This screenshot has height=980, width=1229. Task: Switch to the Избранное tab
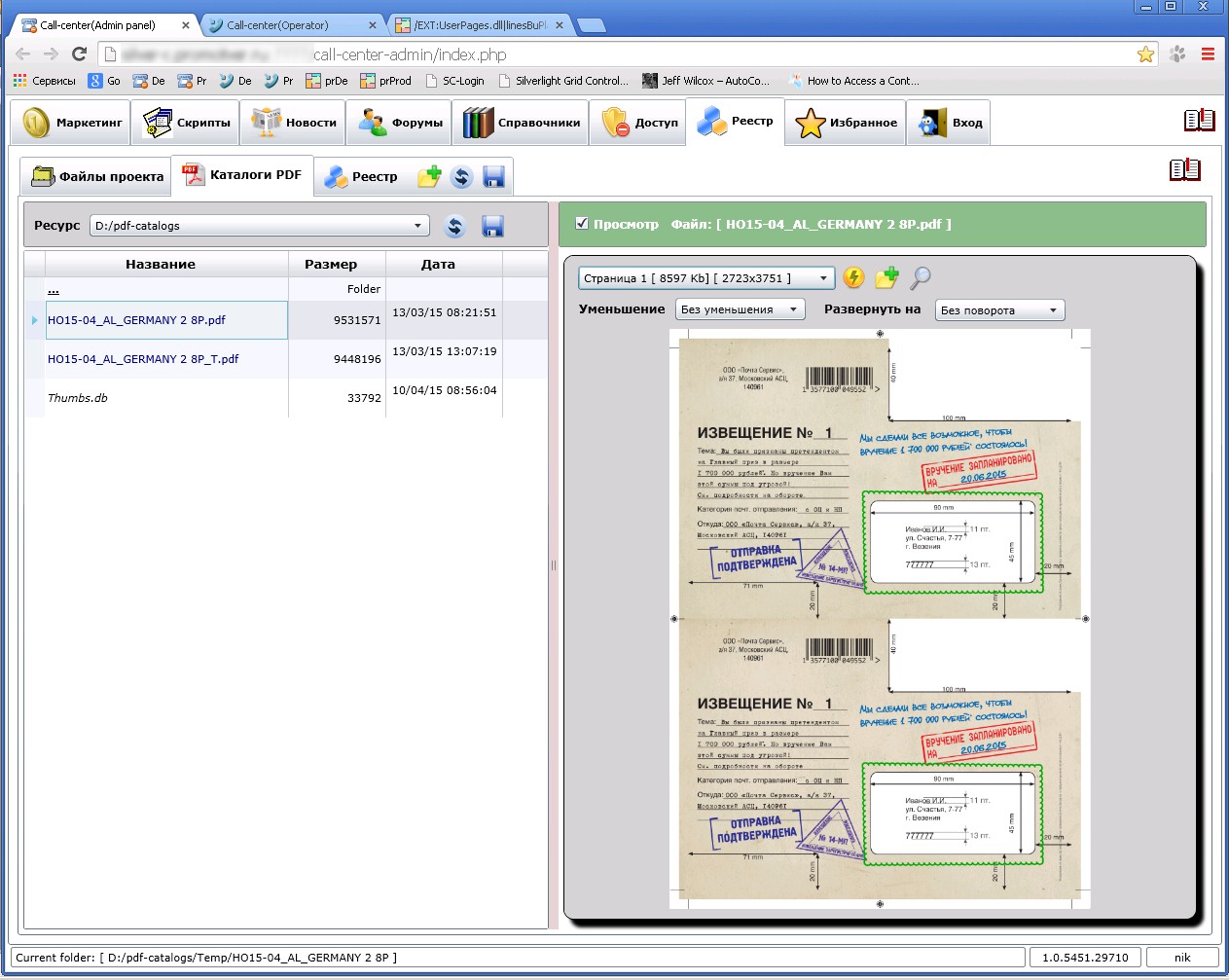click(846, 123)
